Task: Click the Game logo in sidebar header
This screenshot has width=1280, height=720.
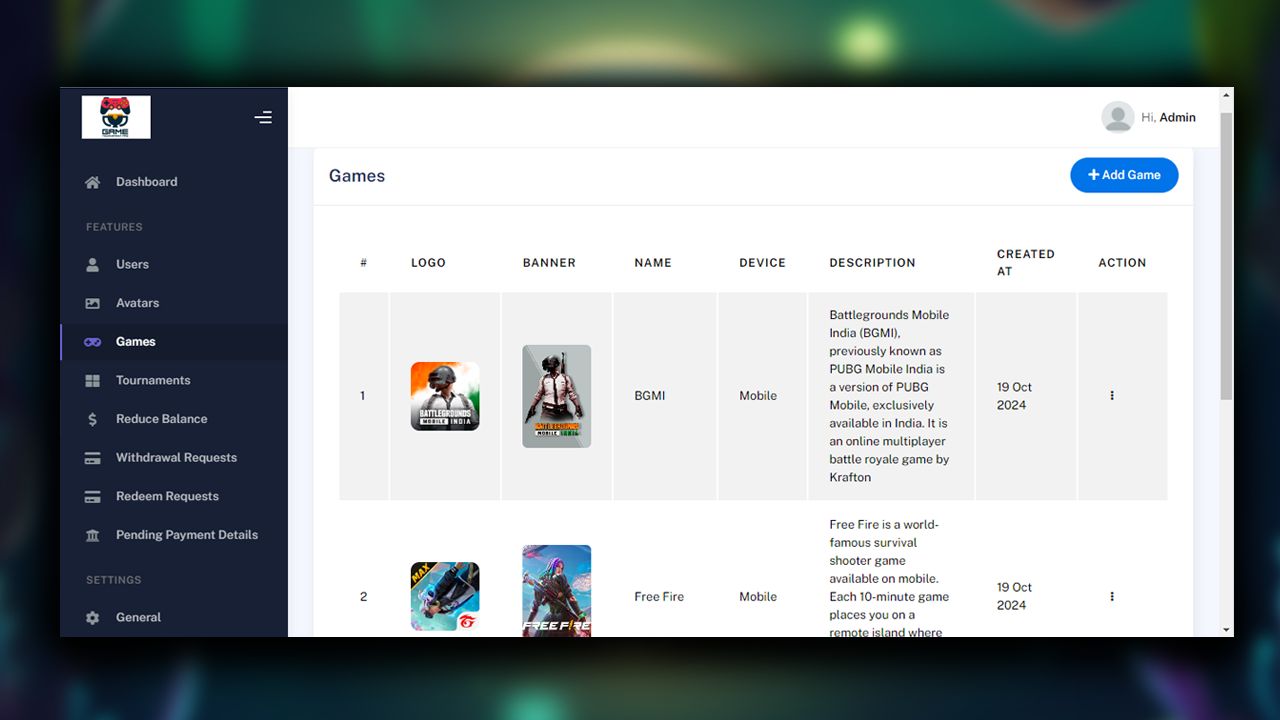Action: (116, 117)
